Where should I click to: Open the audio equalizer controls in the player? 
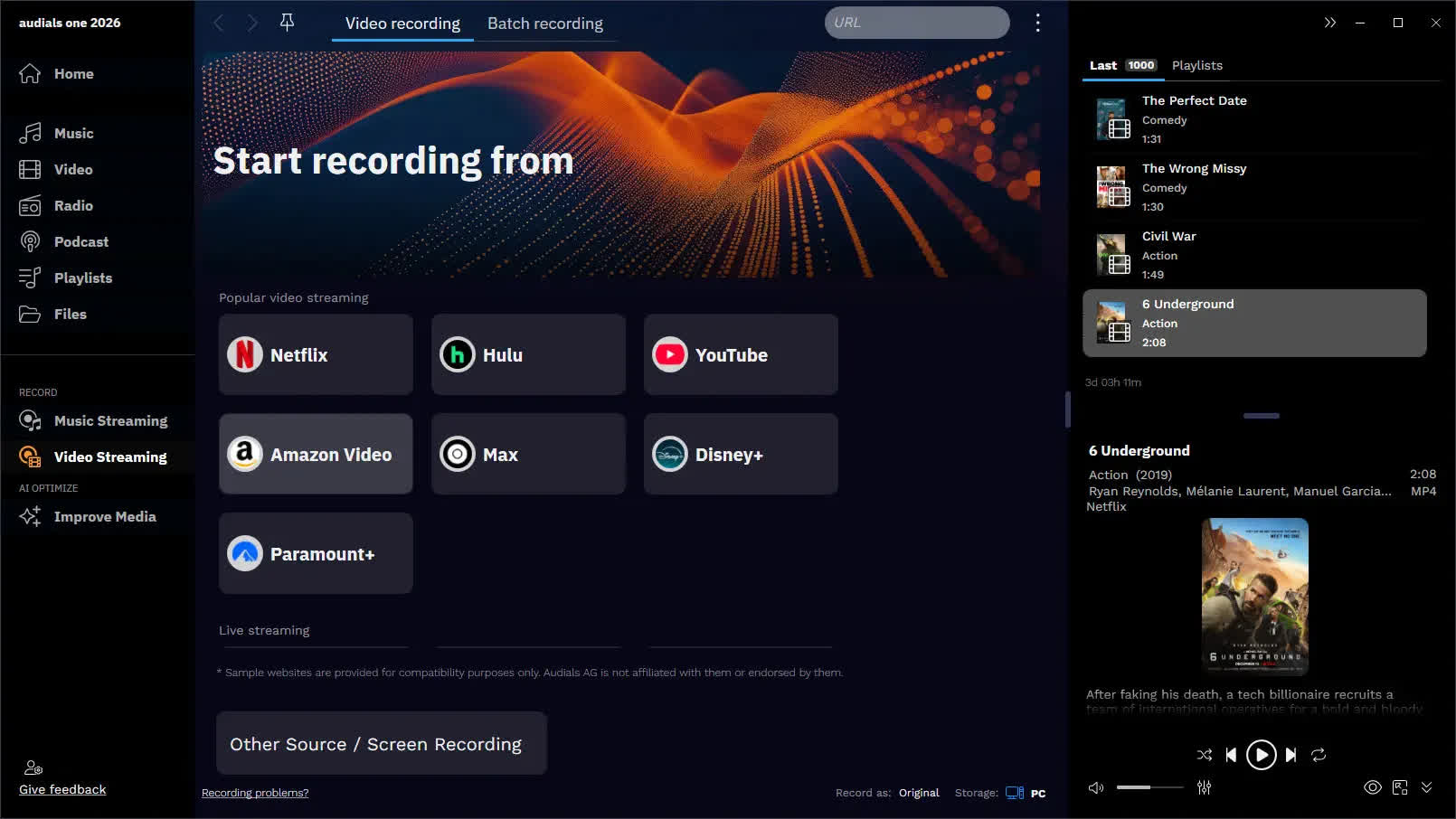tap(1204, 787)
